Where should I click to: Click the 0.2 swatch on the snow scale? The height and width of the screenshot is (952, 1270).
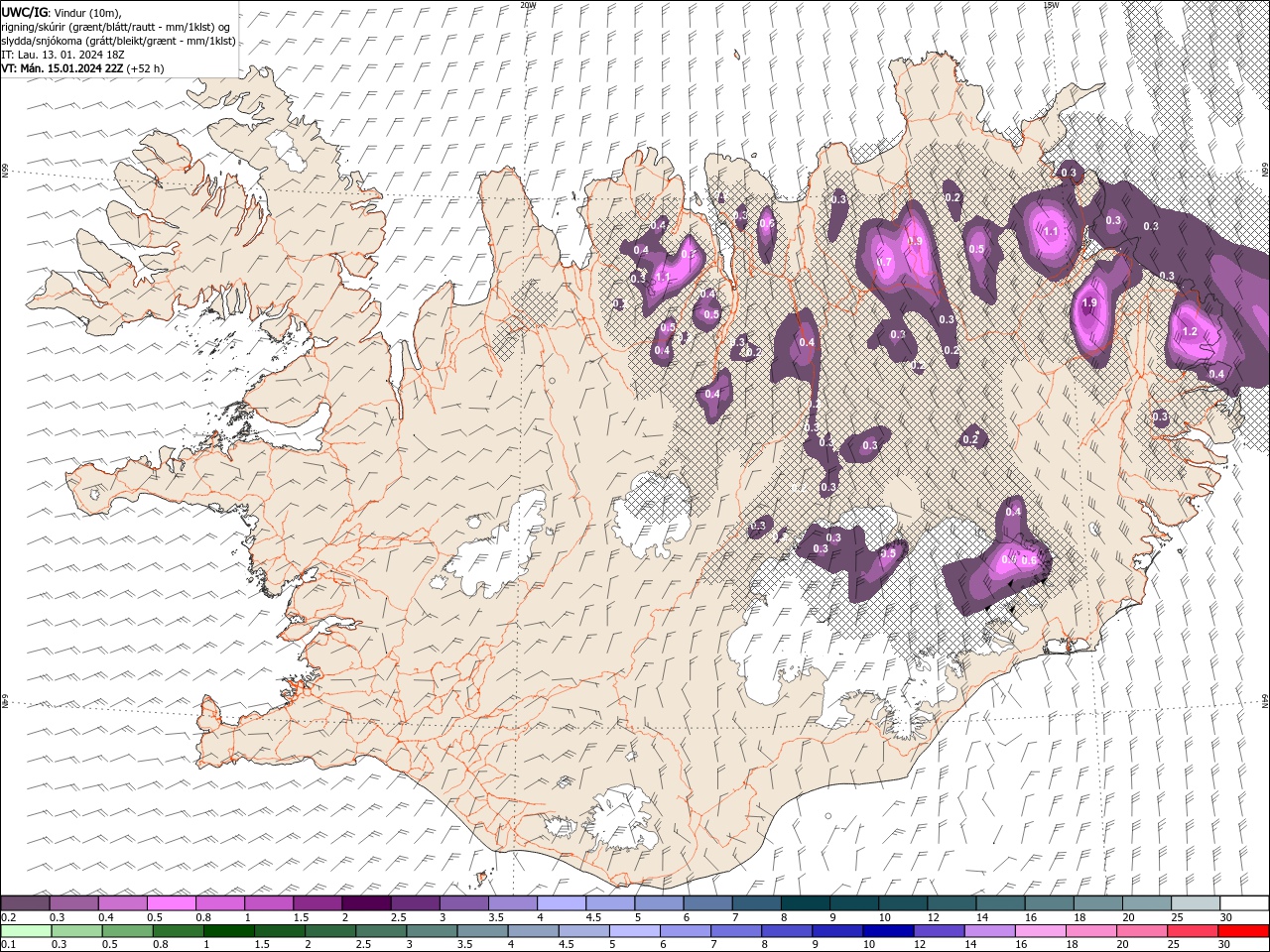pos(25,903)
